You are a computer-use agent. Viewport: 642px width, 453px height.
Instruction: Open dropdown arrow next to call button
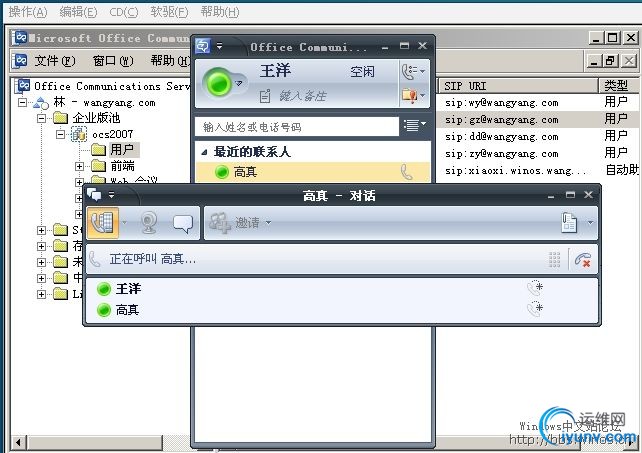point(124,223)
